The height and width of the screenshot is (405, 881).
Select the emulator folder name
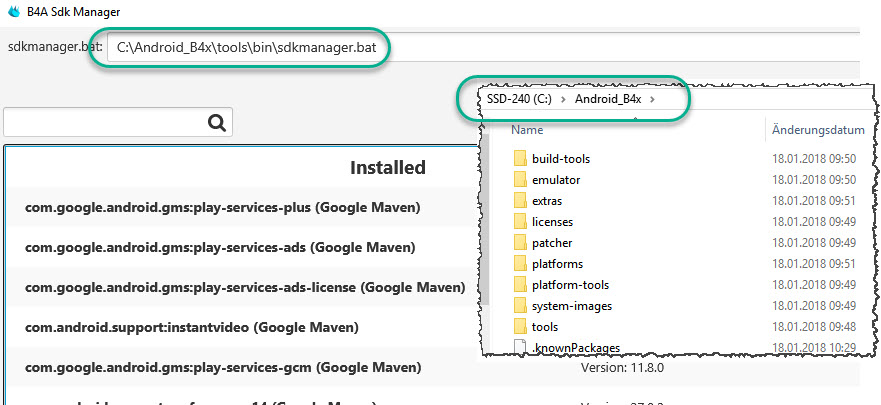point(556,180)
